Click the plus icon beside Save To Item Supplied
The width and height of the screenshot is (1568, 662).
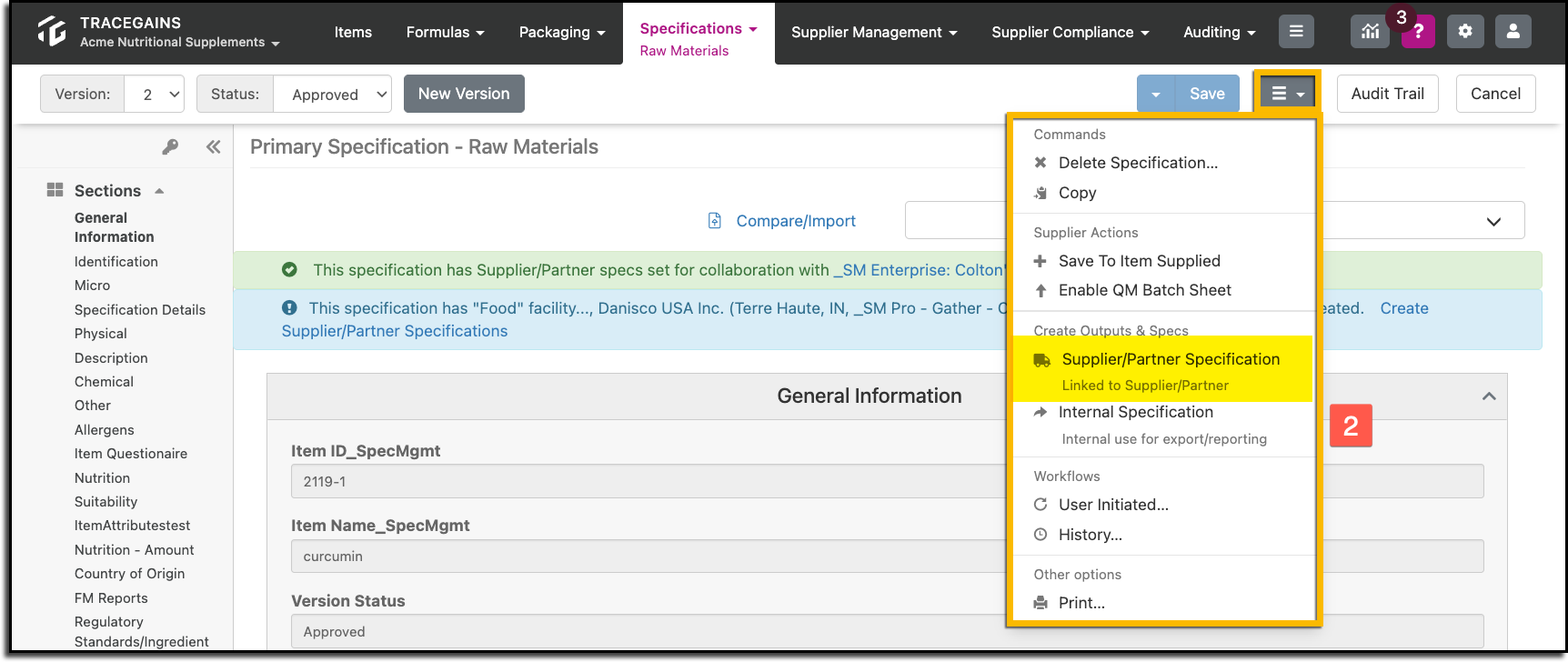[1040, 261]
